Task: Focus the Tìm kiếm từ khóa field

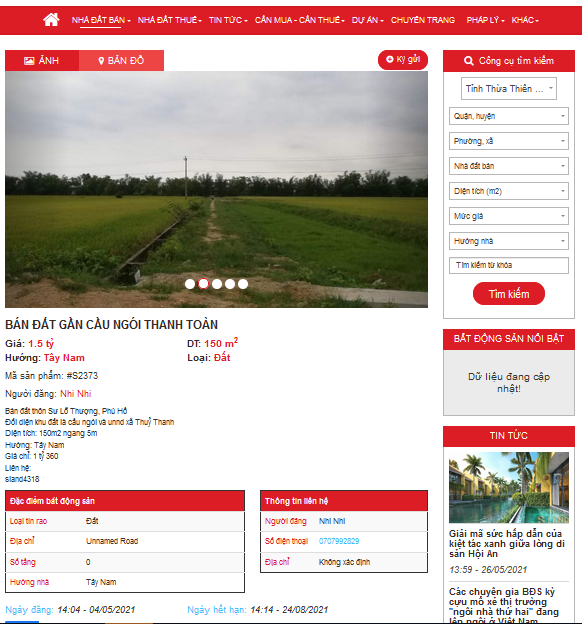Action: 509,265
